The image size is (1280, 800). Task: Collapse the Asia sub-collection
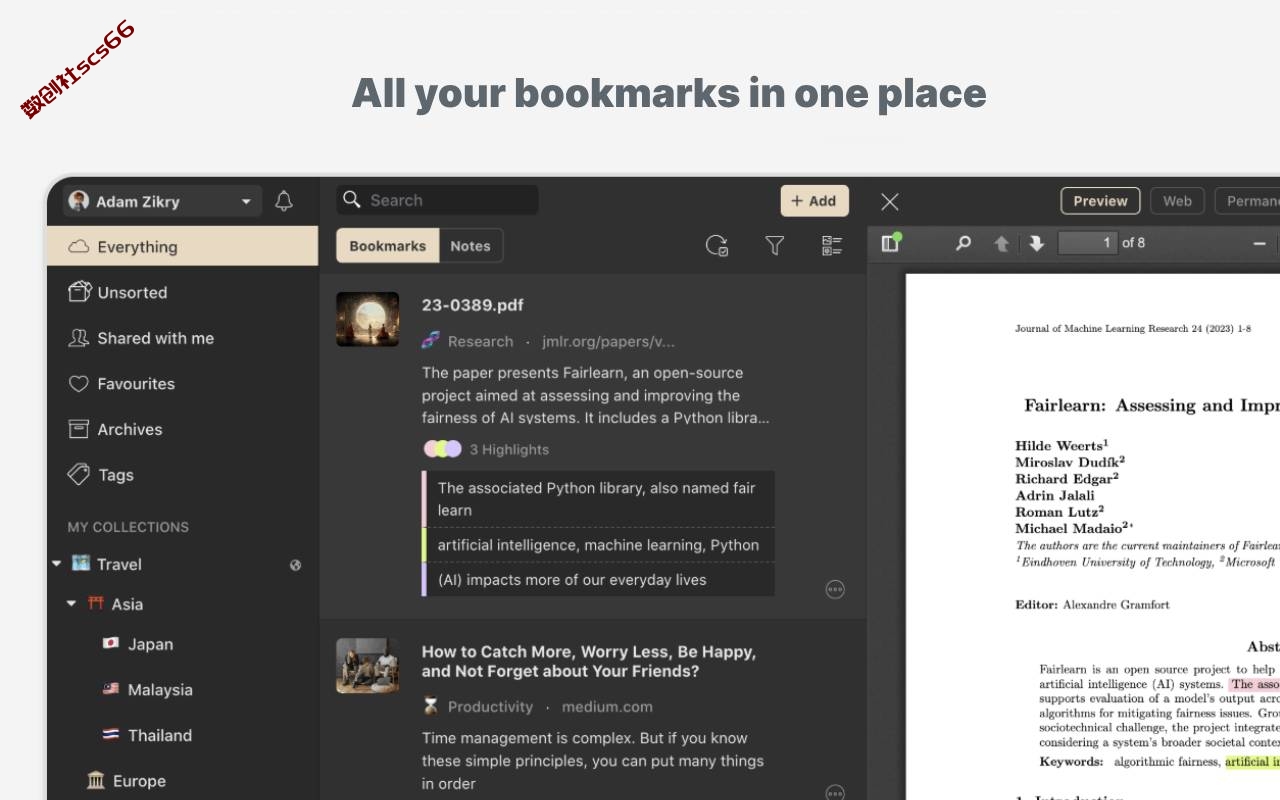click(72, 604)
